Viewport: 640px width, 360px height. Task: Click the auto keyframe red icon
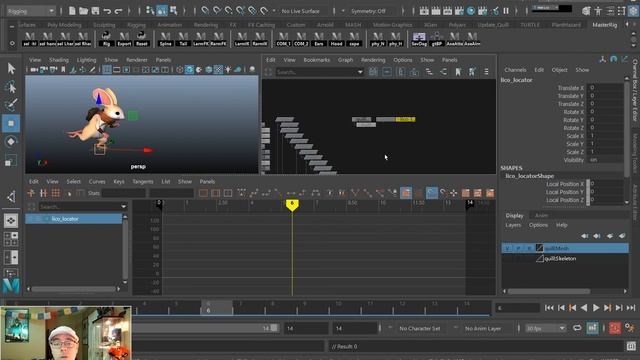click(615, 328)
